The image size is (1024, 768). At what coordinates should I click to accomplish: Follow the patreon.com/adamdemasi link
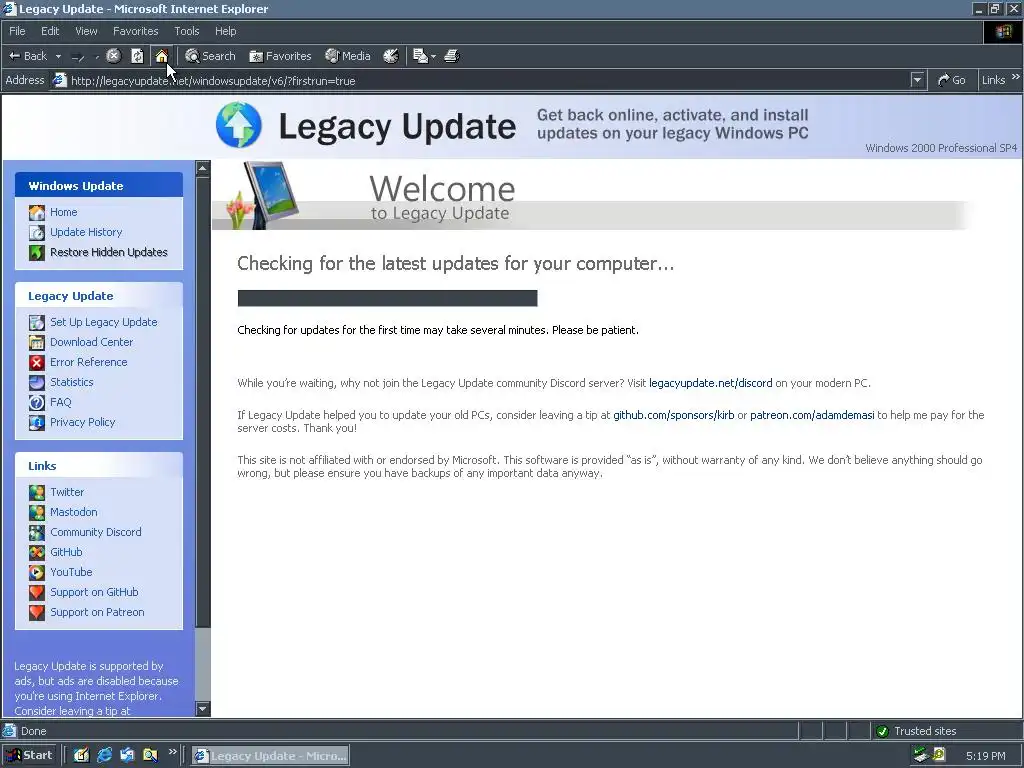pos(812,415)
